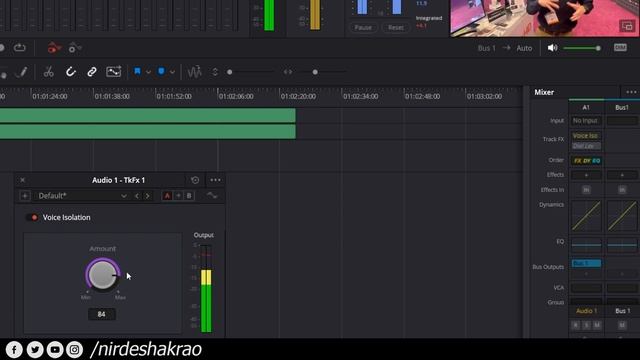Toggle the DIM button
The height and width of the screenshot is (360, 640).
pyautogui.click(x=620, y=48)
